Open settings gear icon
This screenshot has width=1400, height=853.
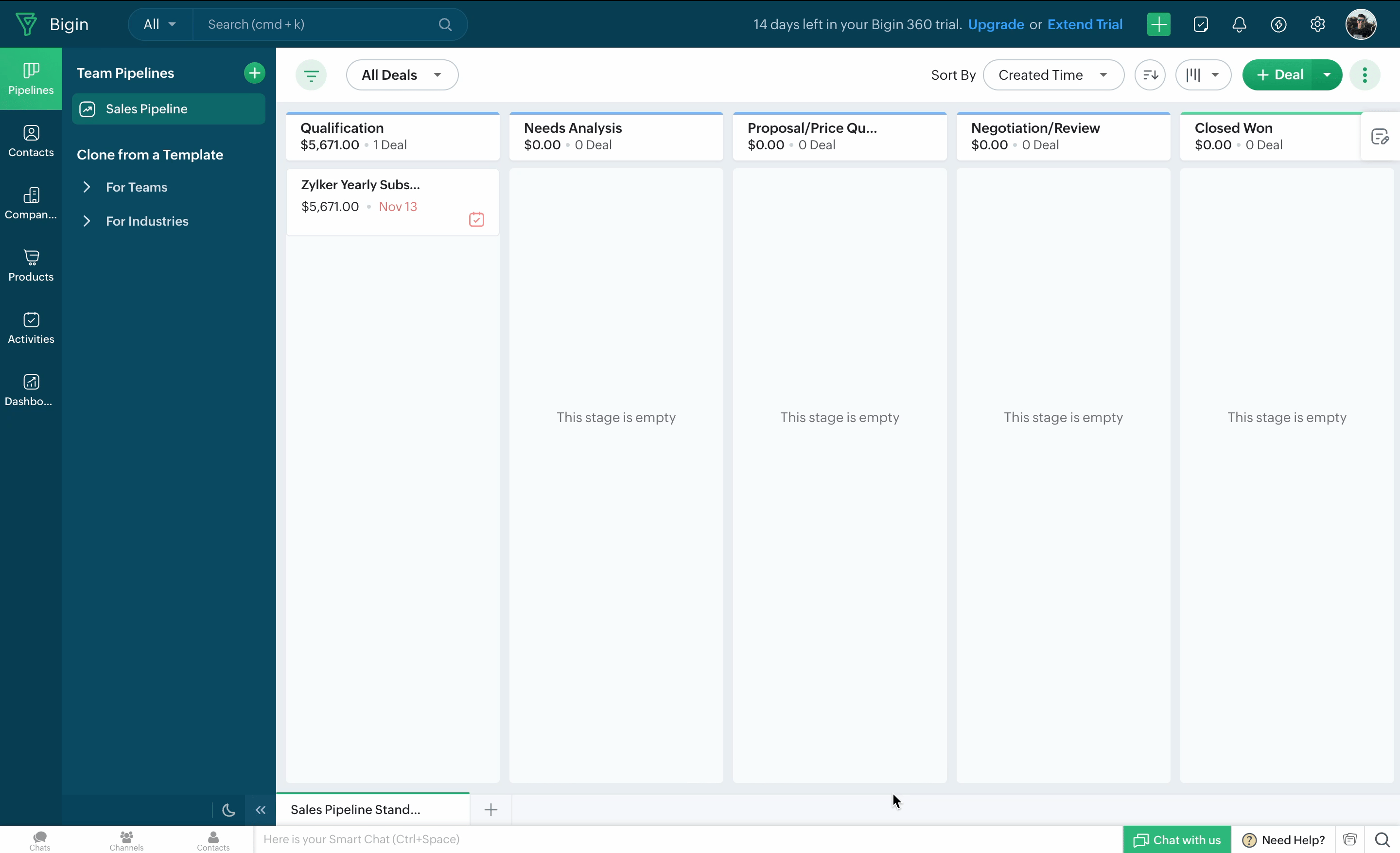(x=1318, y=24)
